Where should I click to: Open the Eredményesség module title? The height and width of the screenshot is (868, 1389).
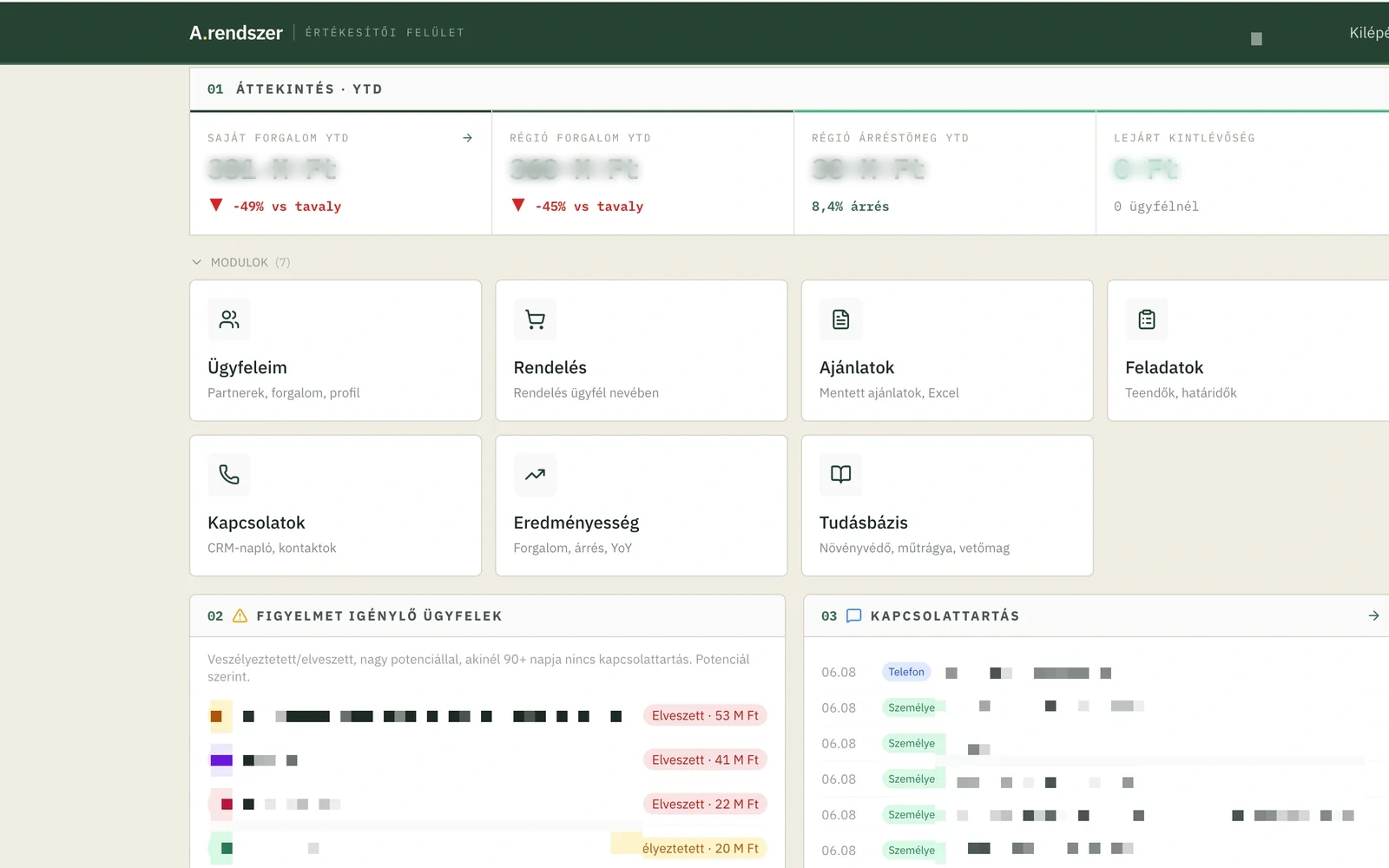pos(576,523)
